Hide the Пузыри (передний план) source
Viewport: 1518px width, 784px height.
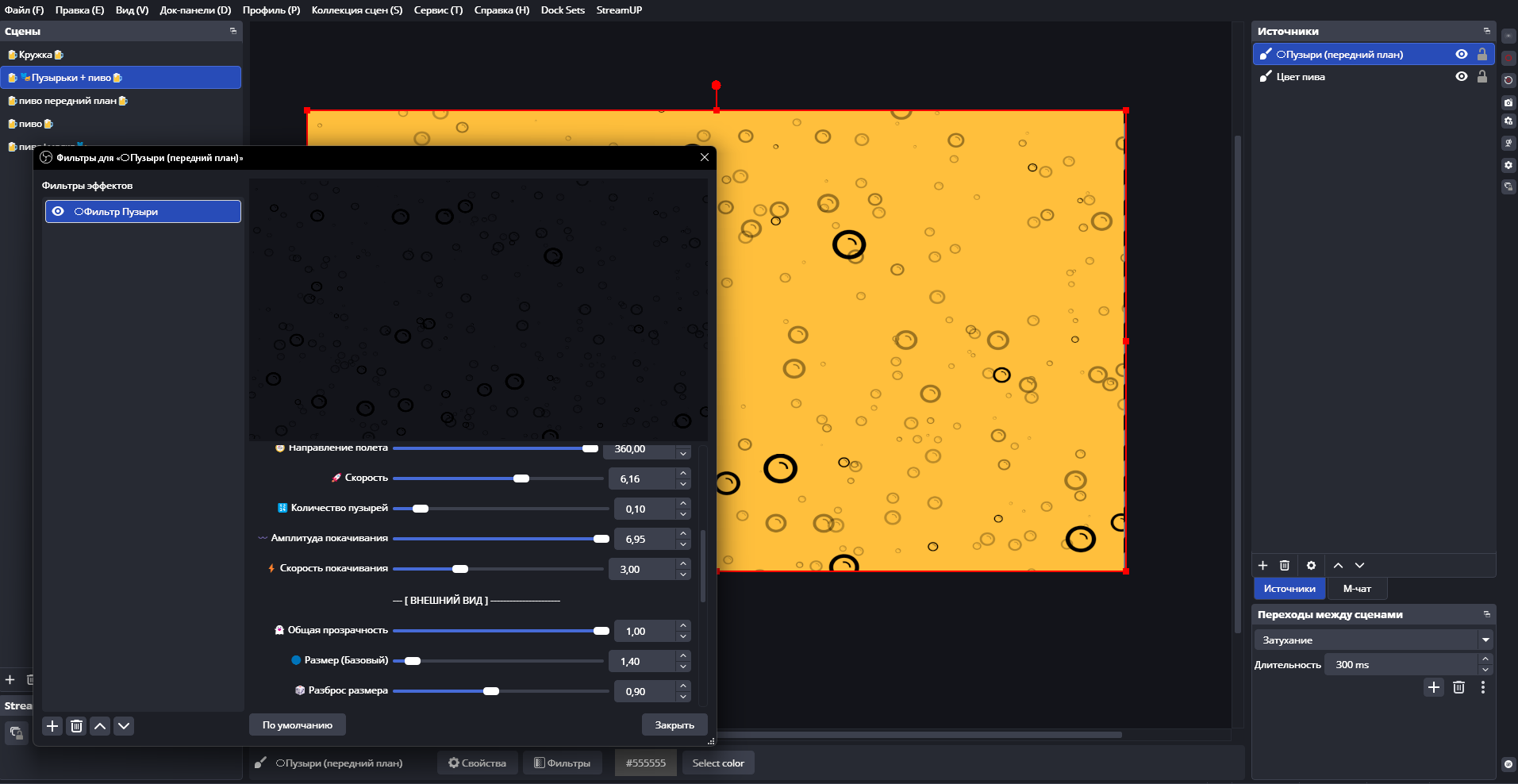pyautogui.click(x=1461, y=55)
